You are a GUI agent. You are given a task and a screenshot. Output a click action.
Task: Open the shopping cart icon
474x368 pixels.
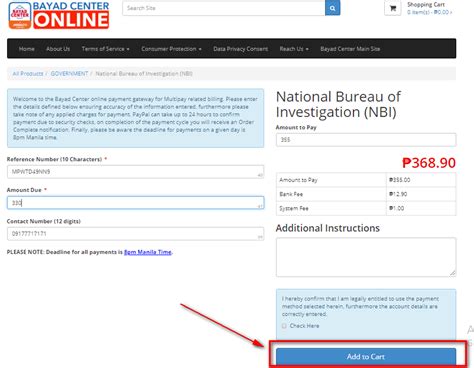pos(393,8)
